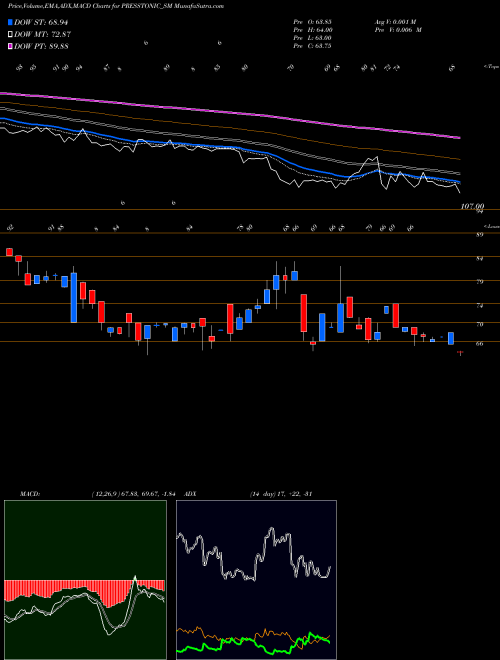Click the 74 price axis label
The width and height of the screenshot is (500, 660).
click(479, 305)
